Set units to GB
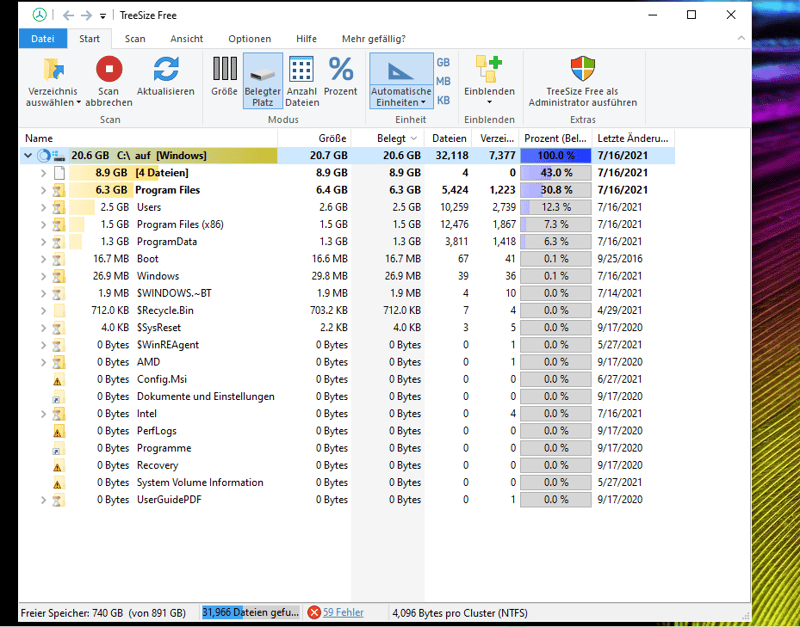The width and height of the screenshot is (800, 627). [x=443, y=62]
